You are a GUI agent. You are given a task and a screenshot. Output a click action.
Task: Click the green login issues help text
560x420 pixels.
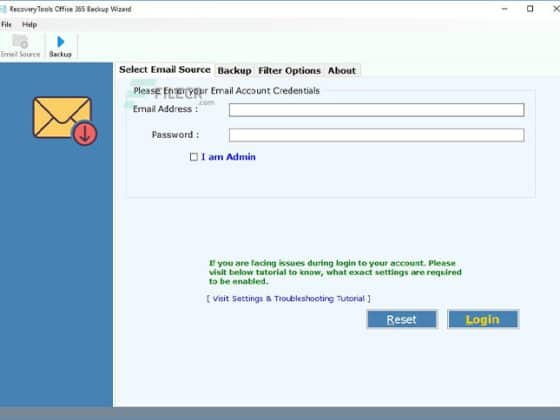click(335, 272)
